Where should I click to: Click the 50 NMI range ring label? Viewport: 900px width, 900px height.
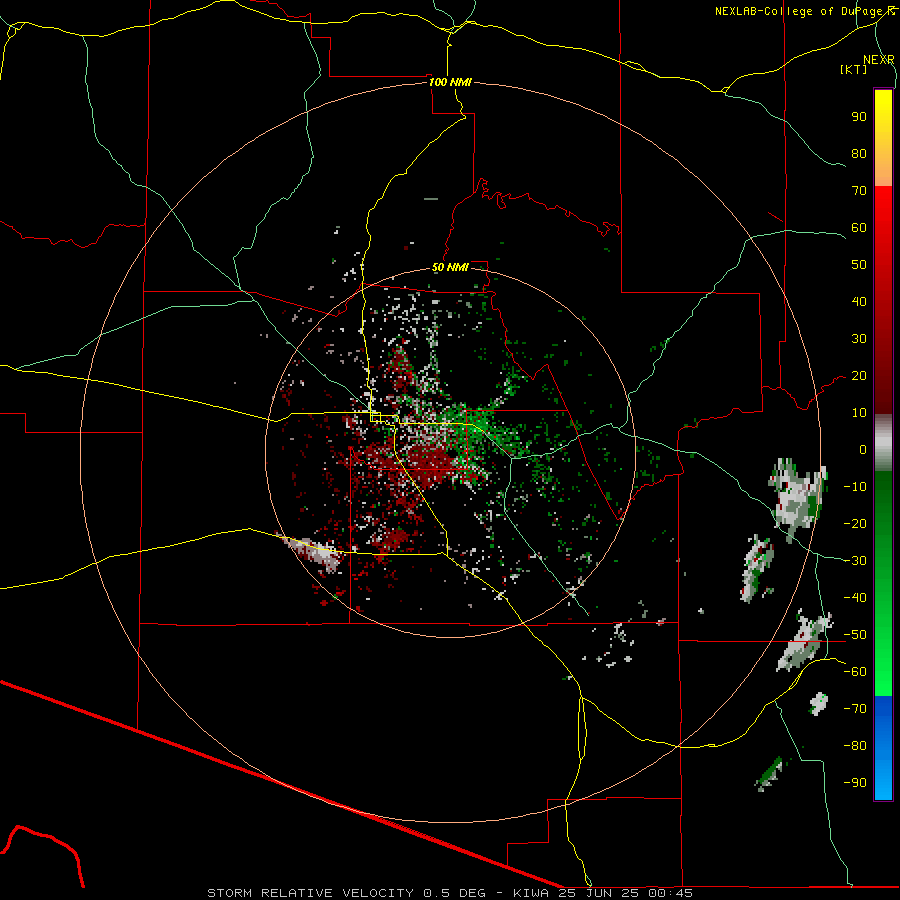[450, 267]
